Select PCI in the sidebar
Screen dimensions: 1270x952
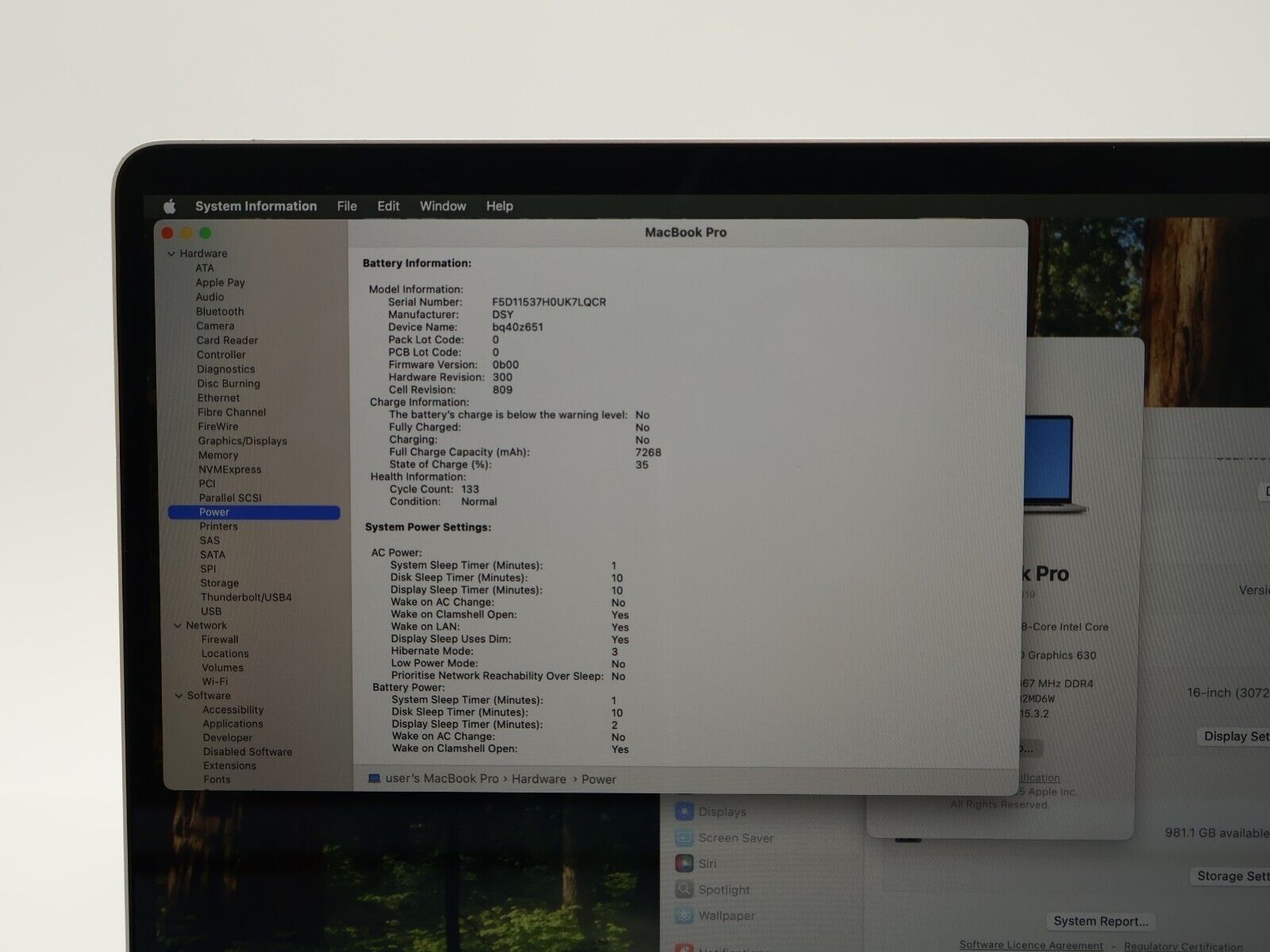[207, 484]
